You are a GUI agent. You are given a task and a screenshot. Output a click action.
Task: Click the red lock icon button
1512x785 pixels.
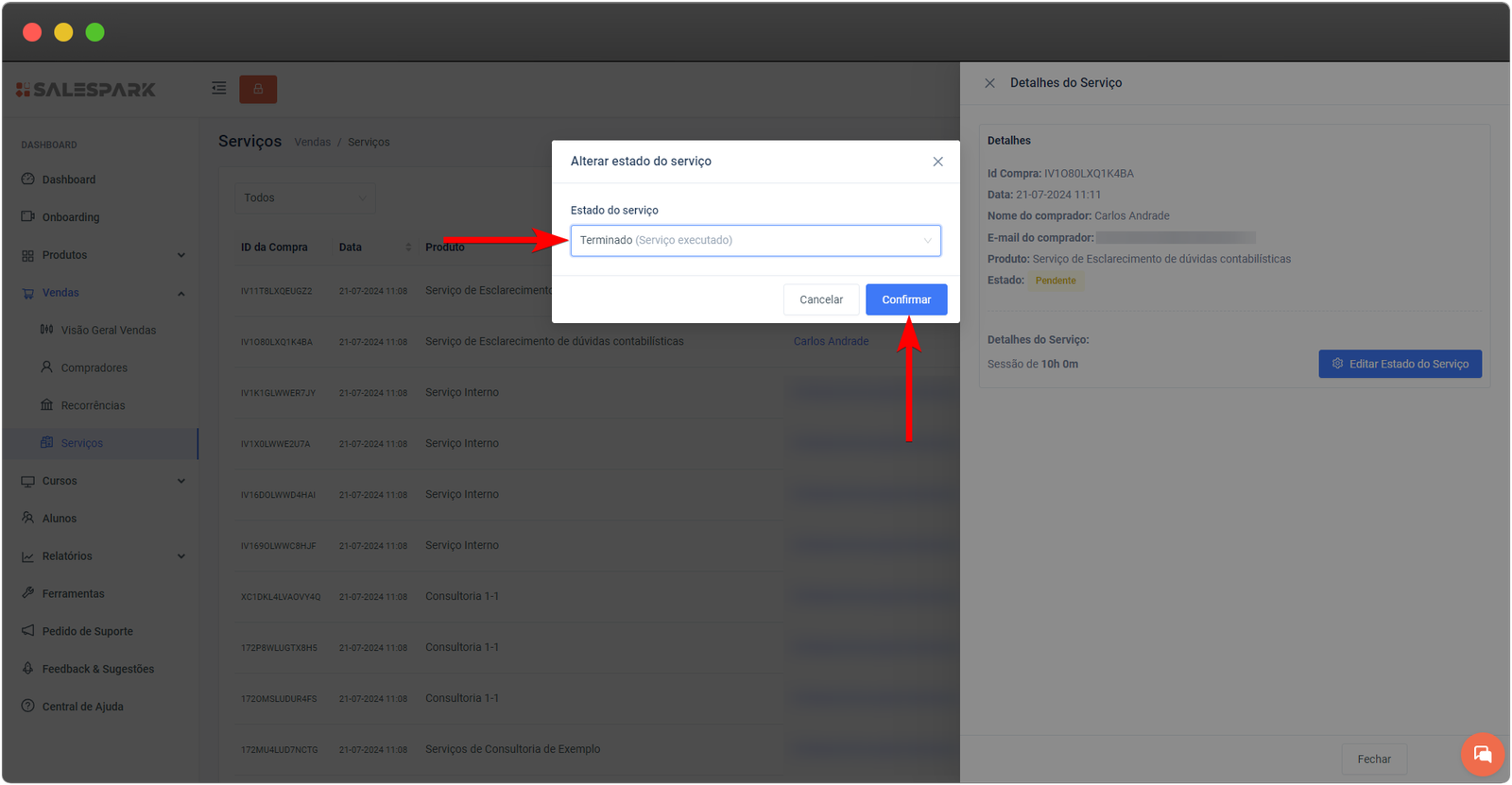[x=258, y=89]
